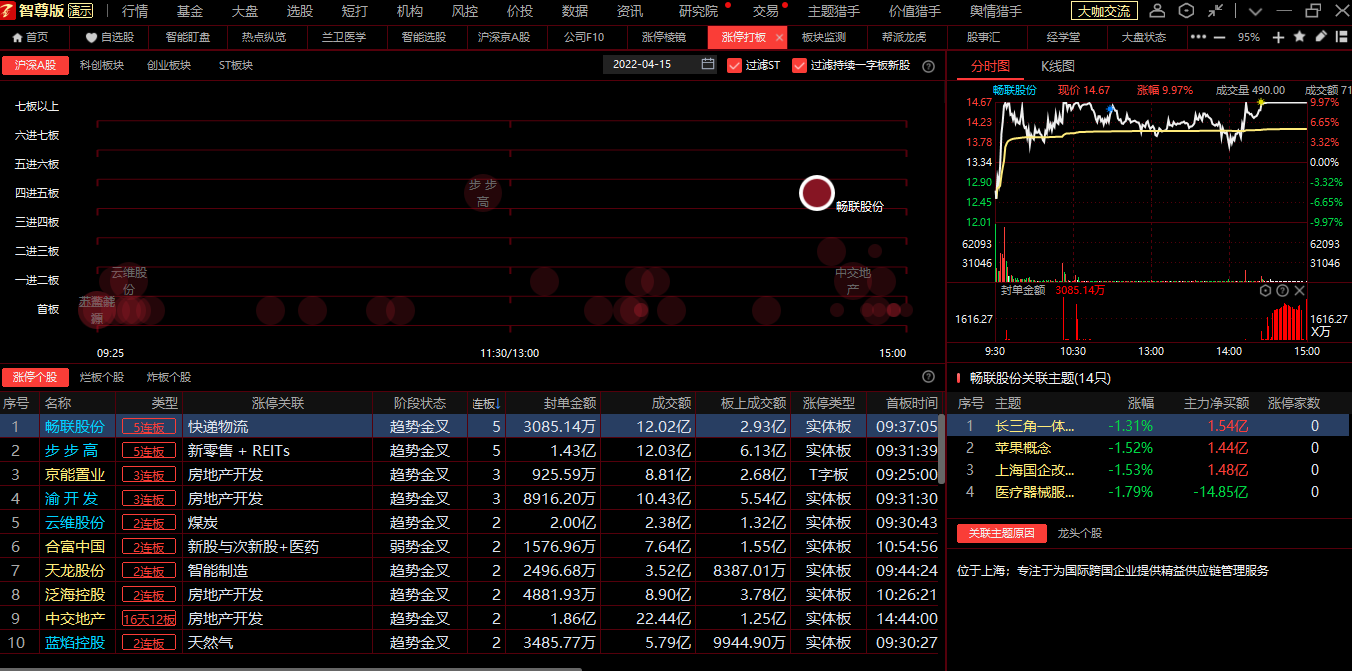The height and width of the screenshot is (671, 1352).
Task: Open the 主题猎手 menu
Action: coord(833,11)
